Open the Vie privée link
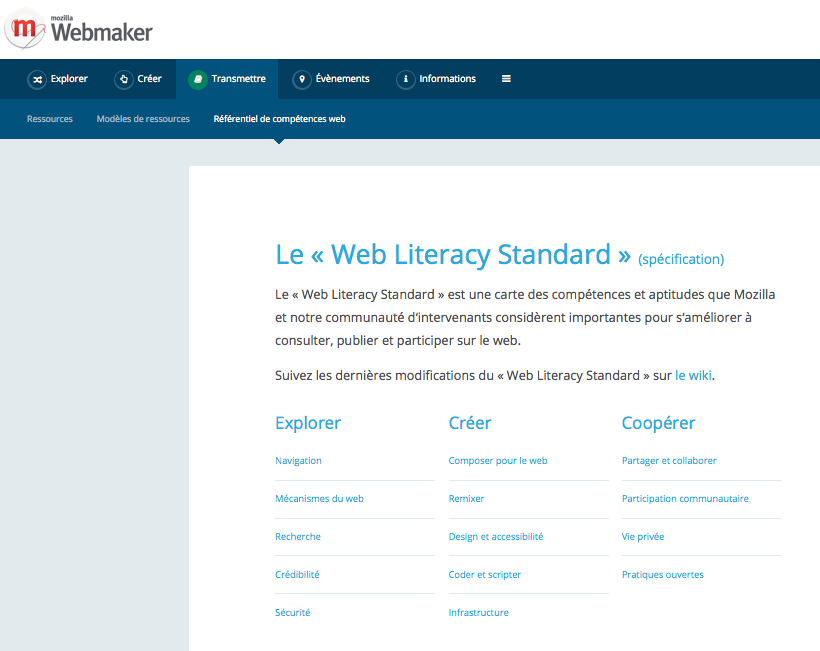This screenshot has height=651, width=820. (x=643, y=536)
